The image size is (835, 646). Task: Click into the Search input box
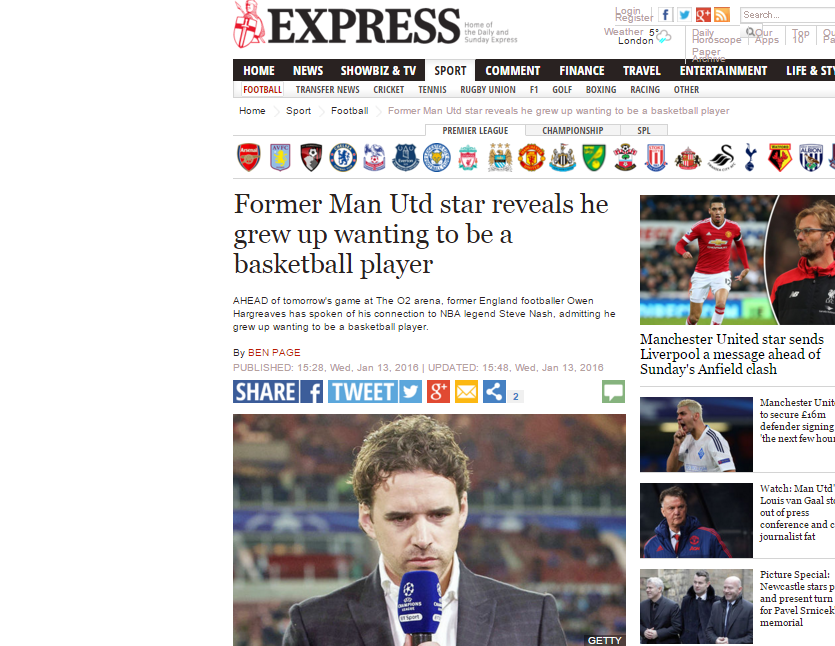788,15
